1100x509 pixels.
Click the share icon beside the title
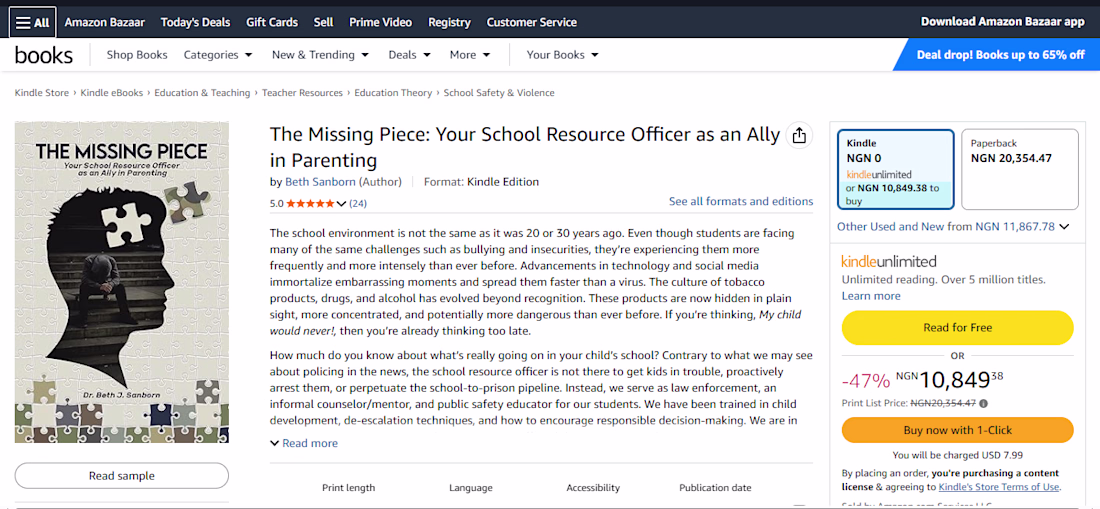[798, 136]
